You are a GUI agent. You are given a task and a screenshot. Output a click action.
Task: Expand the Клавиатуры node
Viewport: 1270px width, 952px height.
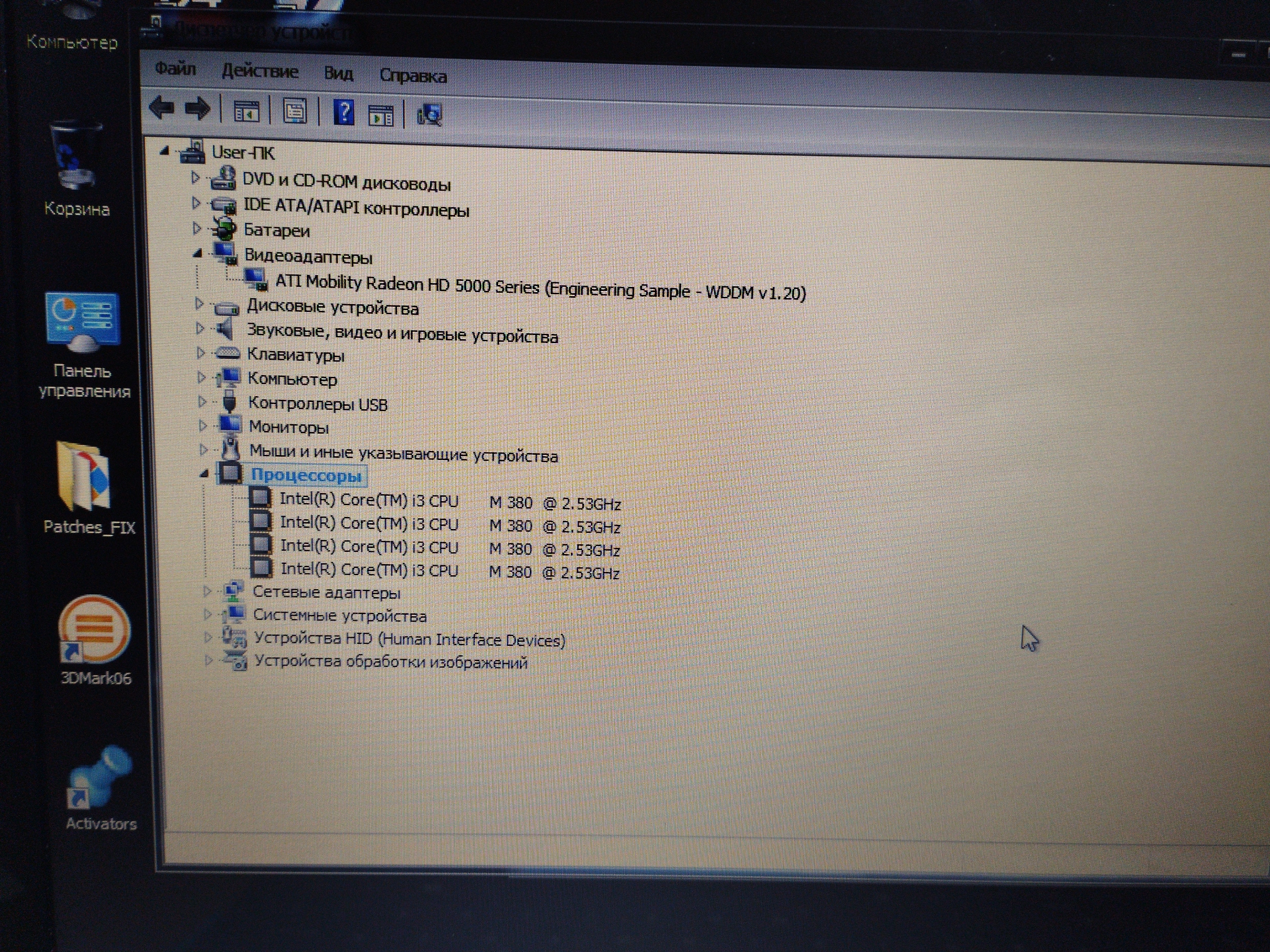pos(200,352)
